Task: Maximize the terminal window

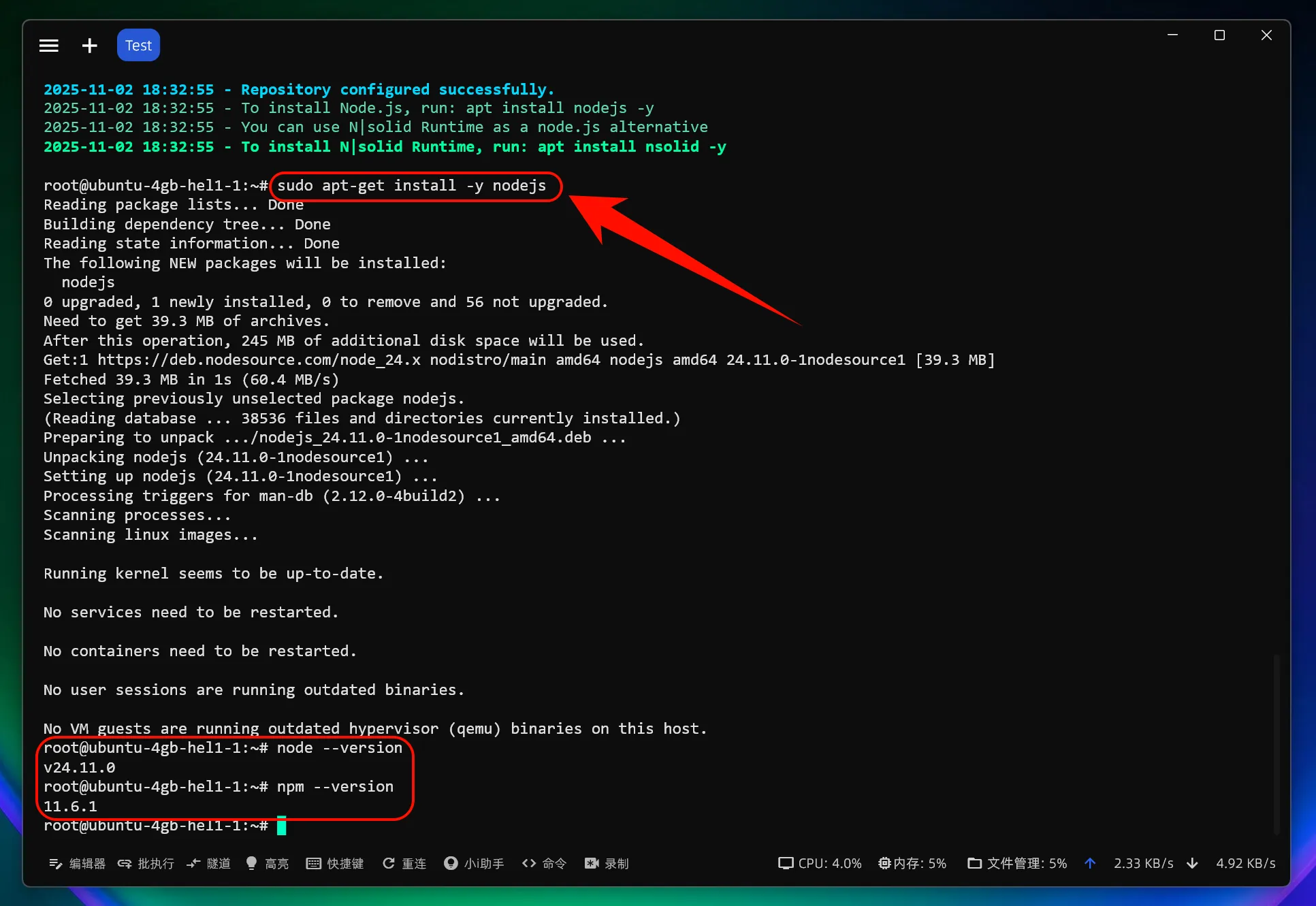Action: click(x=1219, y=35)
